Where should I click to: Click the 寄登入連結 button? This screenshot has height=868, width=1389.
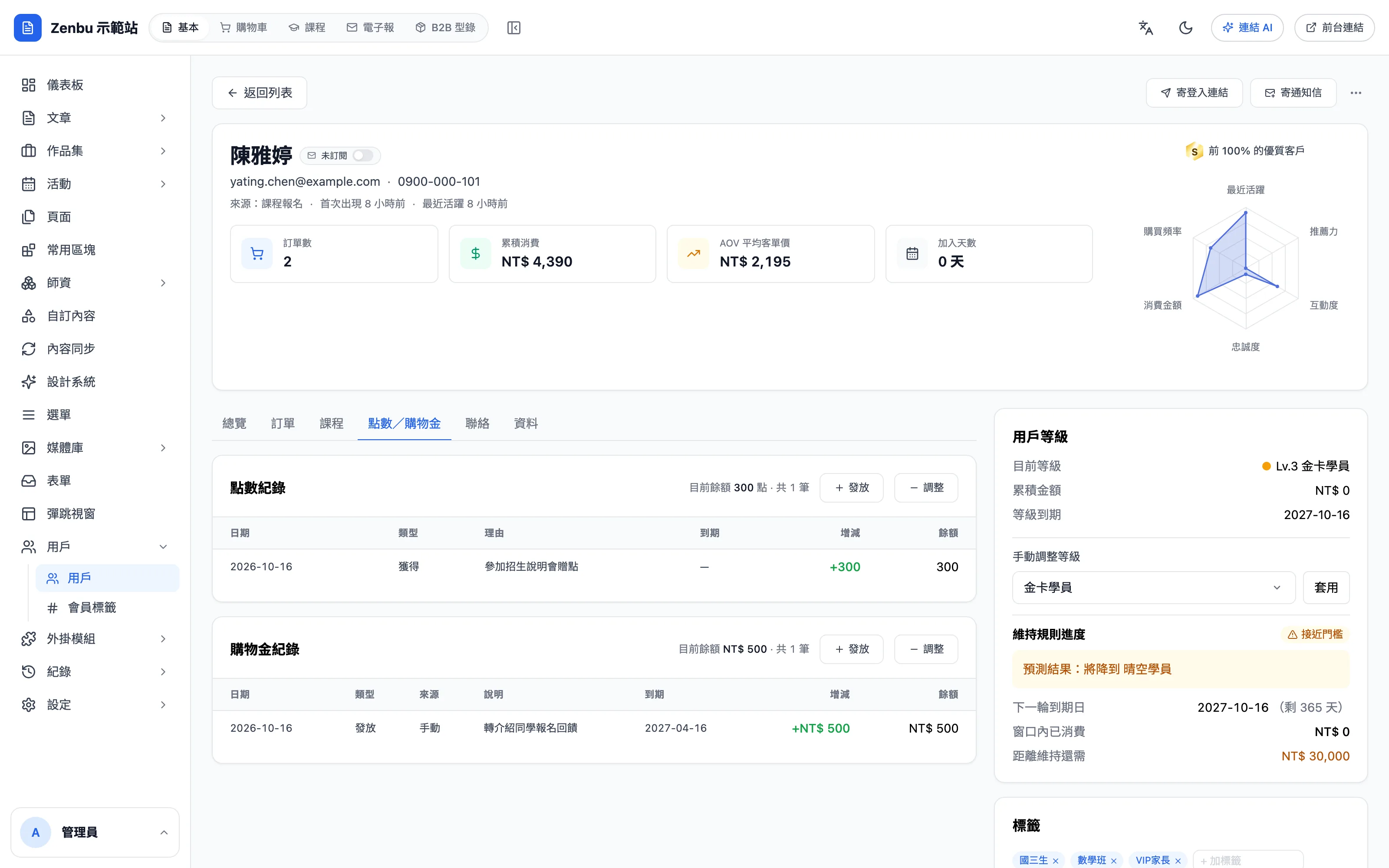(1194, 93)
